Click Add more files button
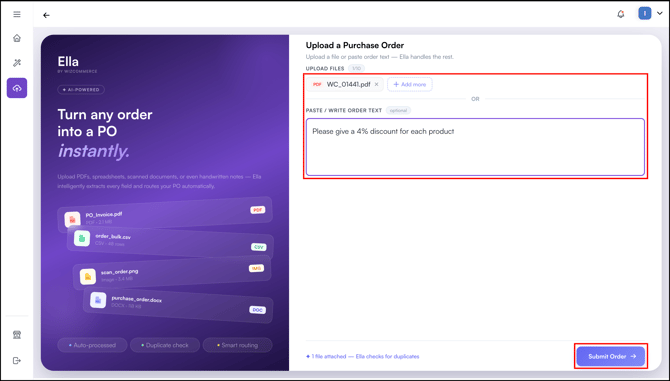 [410, 85]
